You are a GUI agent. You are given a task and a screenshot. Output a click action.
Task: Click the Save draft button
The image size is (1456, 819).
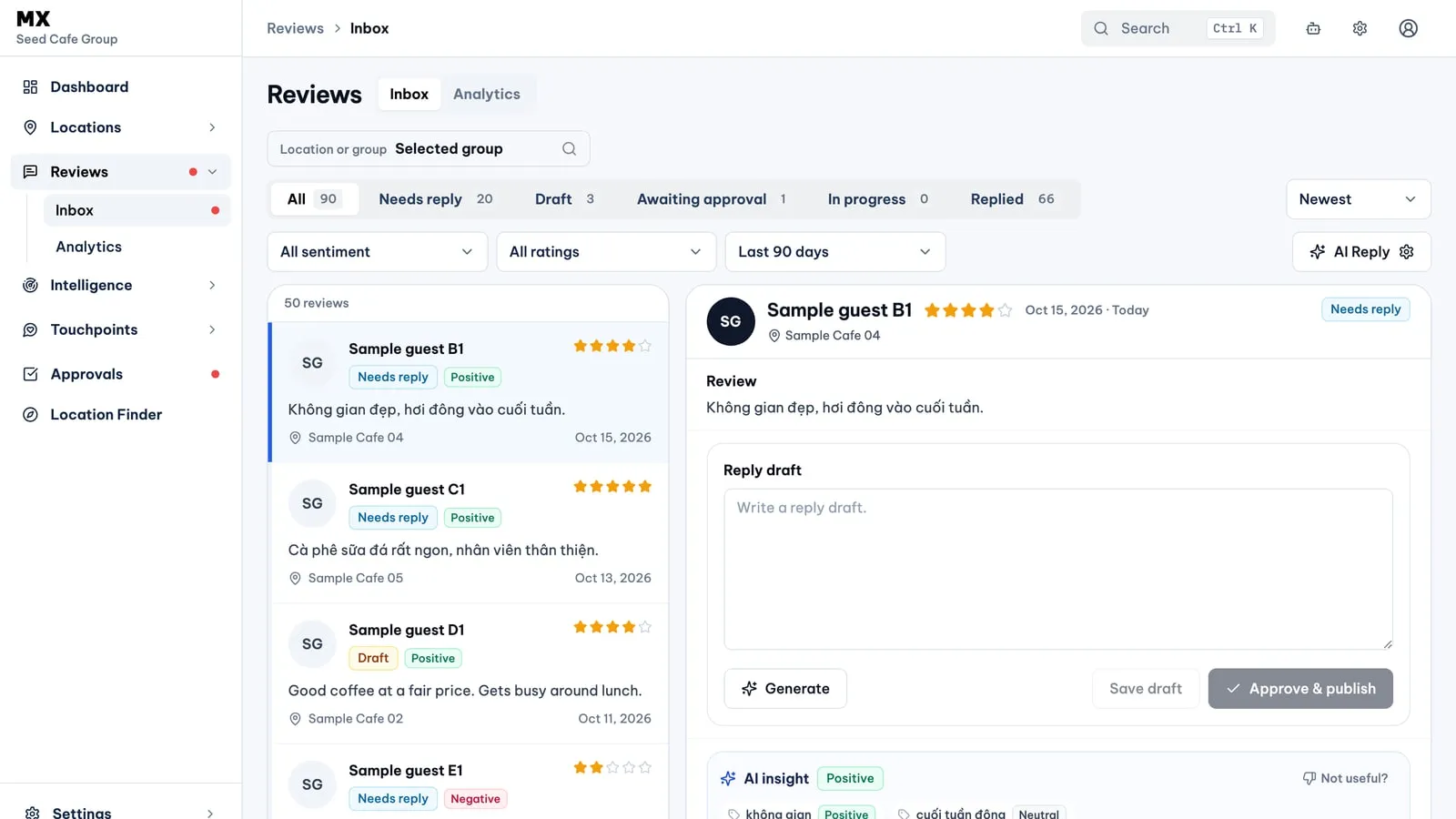pyautogui.click(x=1146, y=689)
